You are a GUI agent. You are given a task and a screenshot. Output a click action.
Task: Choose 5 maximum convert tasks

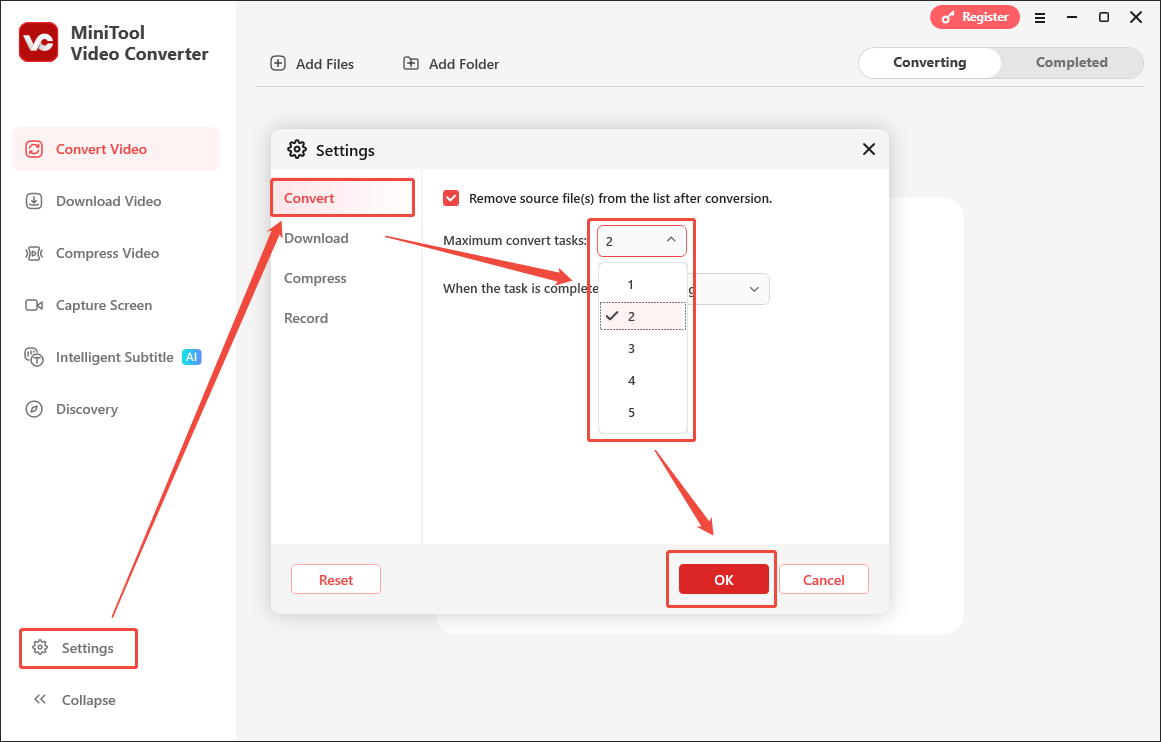631,412
